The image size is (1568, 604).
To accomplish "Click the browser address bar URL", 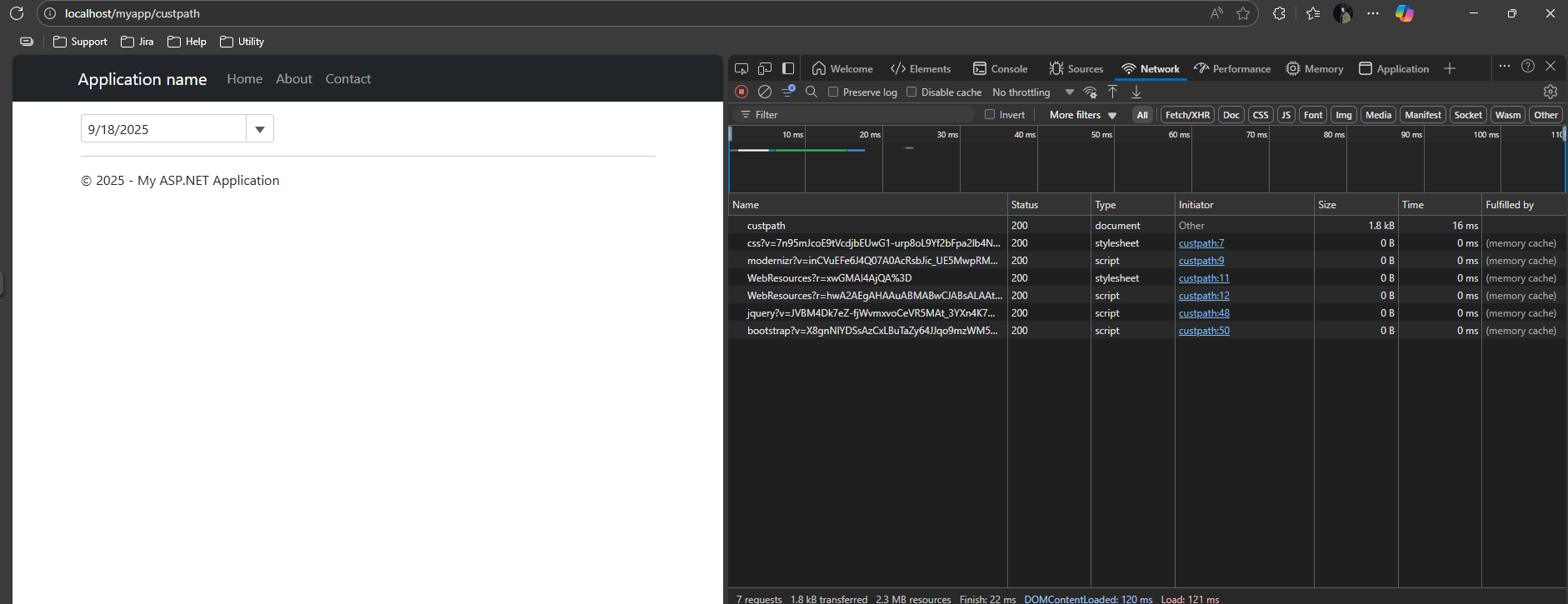I will tap(132, 13).
